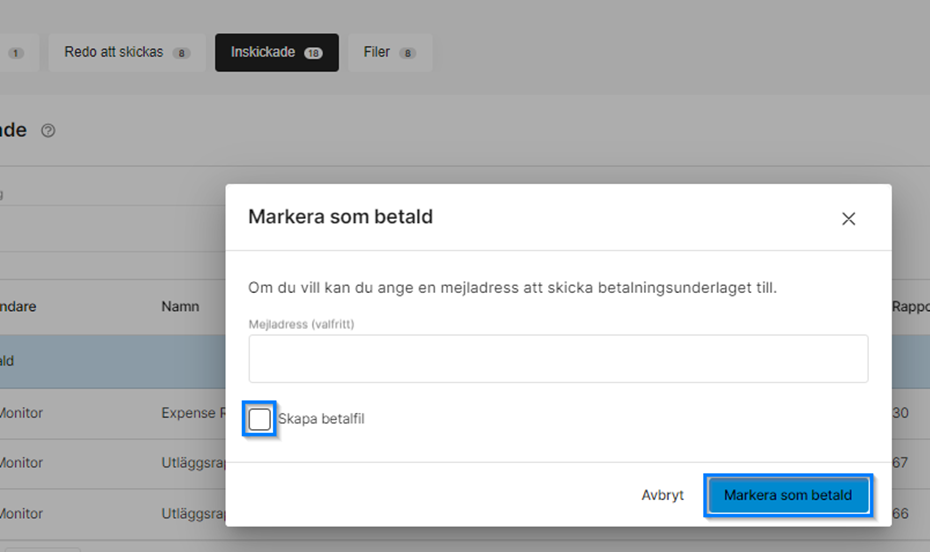Image resolution: width=930 pixels, height=552 pixels.
Task: Switch to Redo att skickas tab
Action: [x=126, y=52]
